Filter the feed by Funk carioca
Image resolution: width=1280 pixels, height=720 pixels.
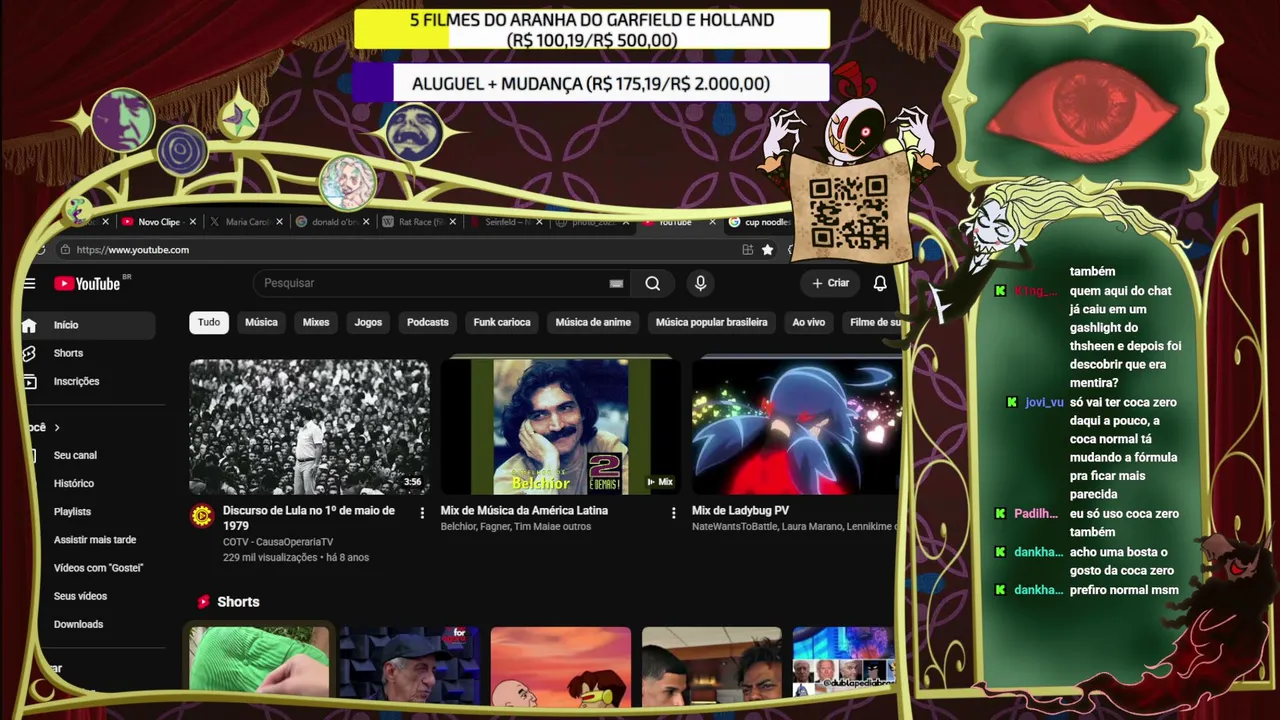pyautogui.click(x=502, y=322)
